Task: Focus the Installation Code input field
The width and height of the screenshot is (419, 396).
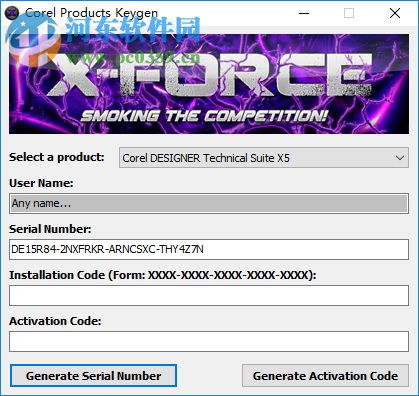Action: point(209,295)
